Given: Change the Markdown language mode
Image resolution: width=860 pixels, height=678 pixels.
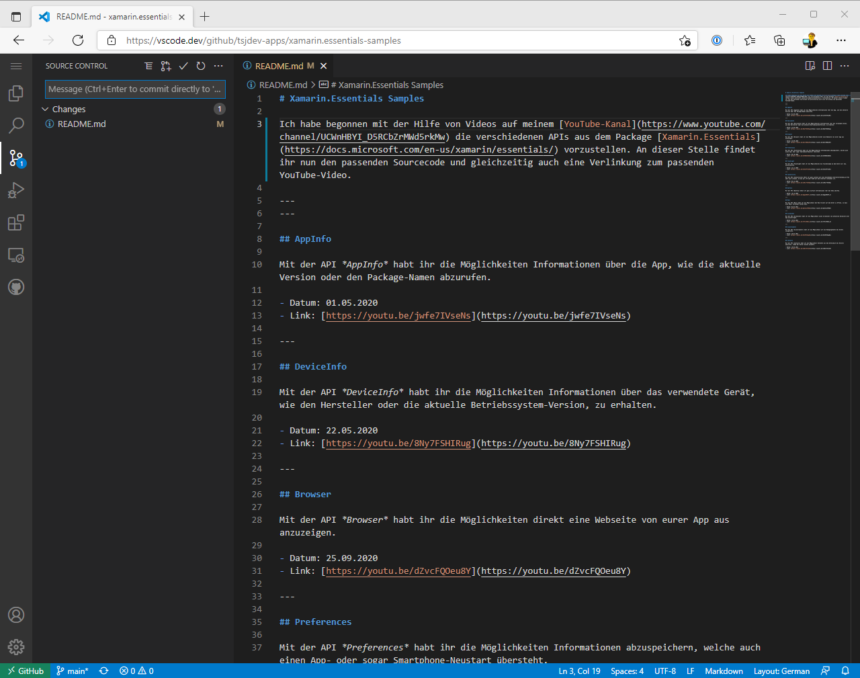Looking at the screenshot, I should pyautogui.click(x=723, y=670).
